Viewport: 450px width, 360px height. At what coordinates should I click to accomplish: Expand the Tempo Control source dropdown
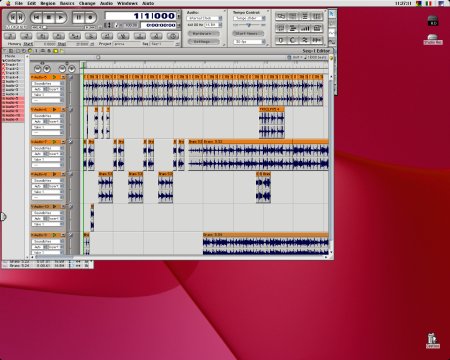tap(249, 18)
